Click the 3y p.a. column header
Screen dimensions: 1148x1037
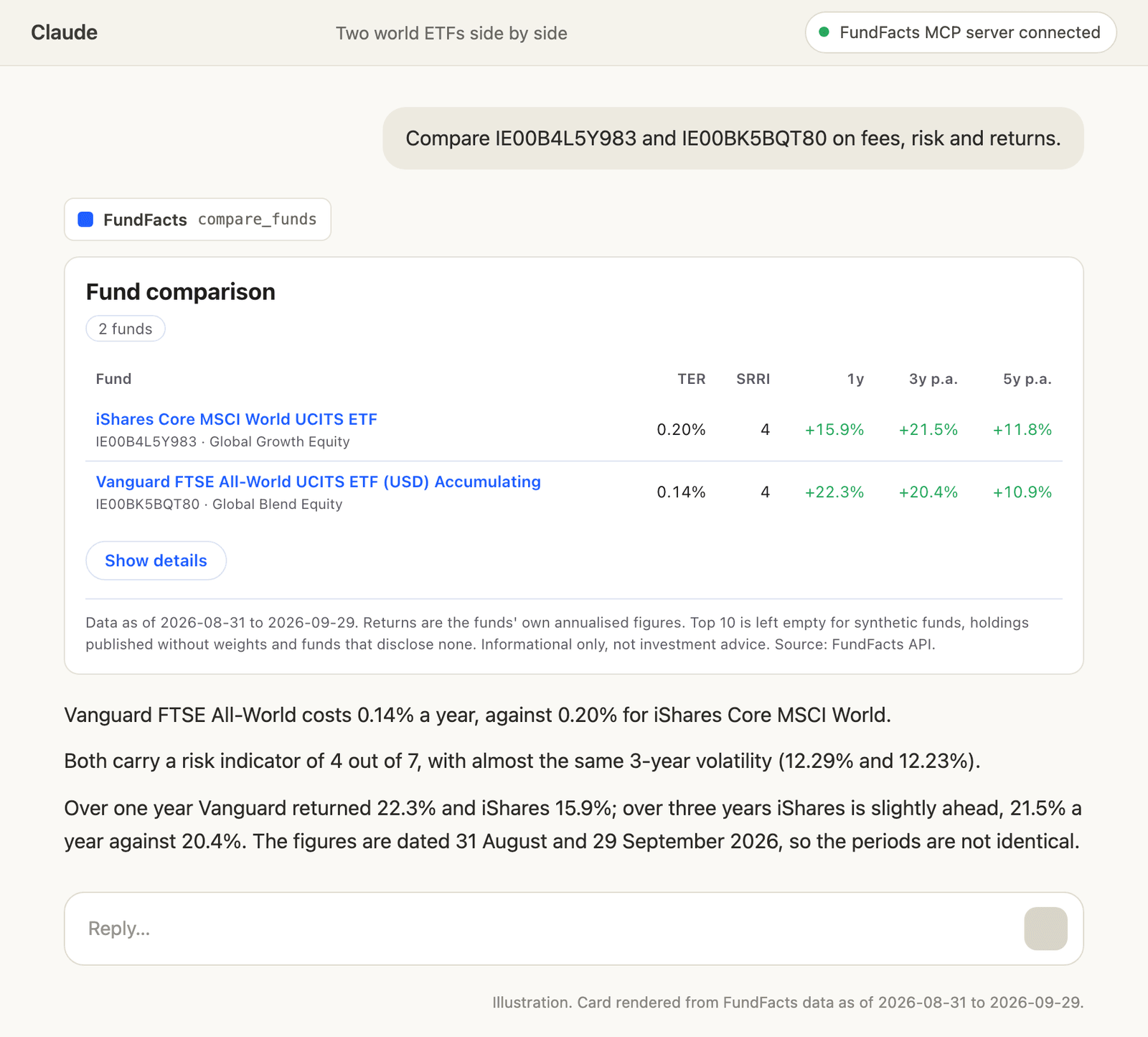933,379
